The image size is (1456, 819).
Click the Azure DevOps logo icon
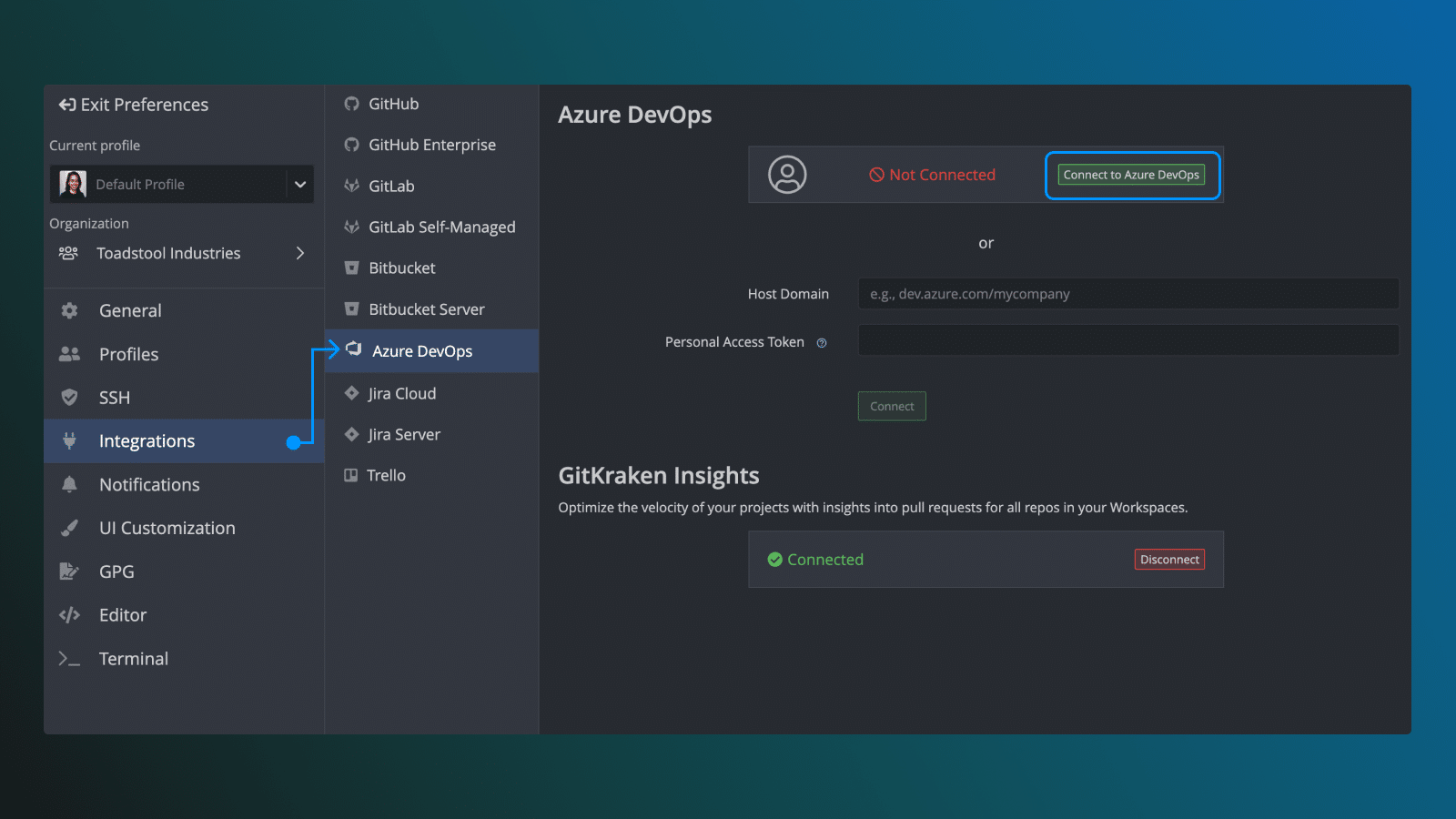(x=354, y=349)
